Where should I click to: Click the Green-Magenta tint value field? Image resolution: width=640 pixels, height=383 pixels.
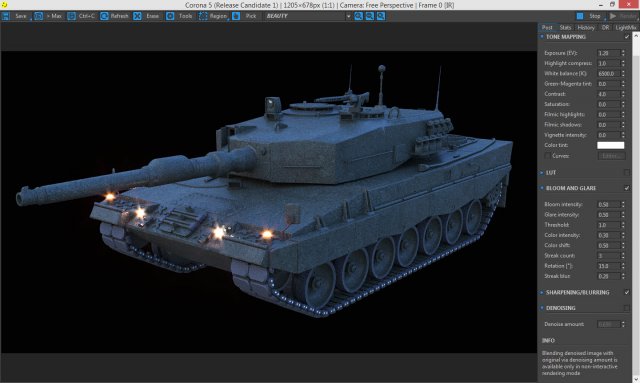click(x=609, y=84)
